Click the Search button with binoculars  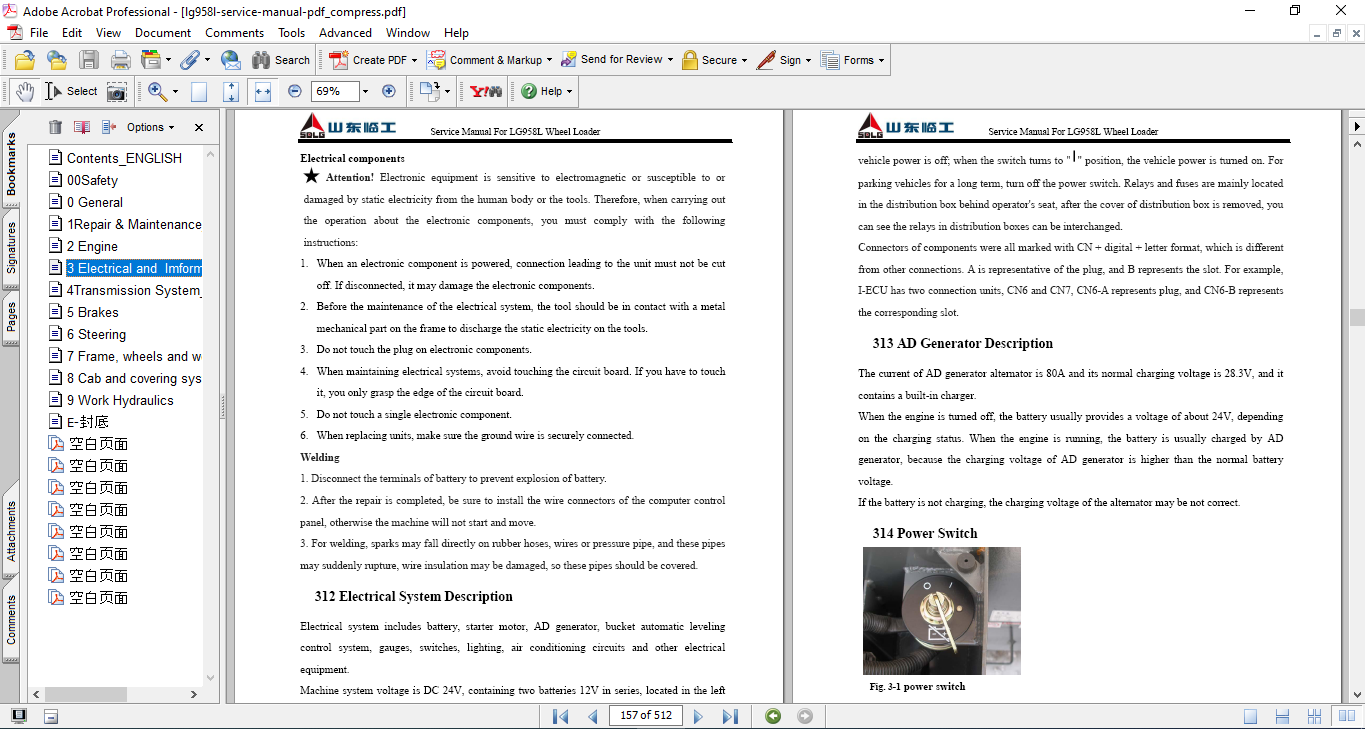pyautogui.click(x=281, y=60)
